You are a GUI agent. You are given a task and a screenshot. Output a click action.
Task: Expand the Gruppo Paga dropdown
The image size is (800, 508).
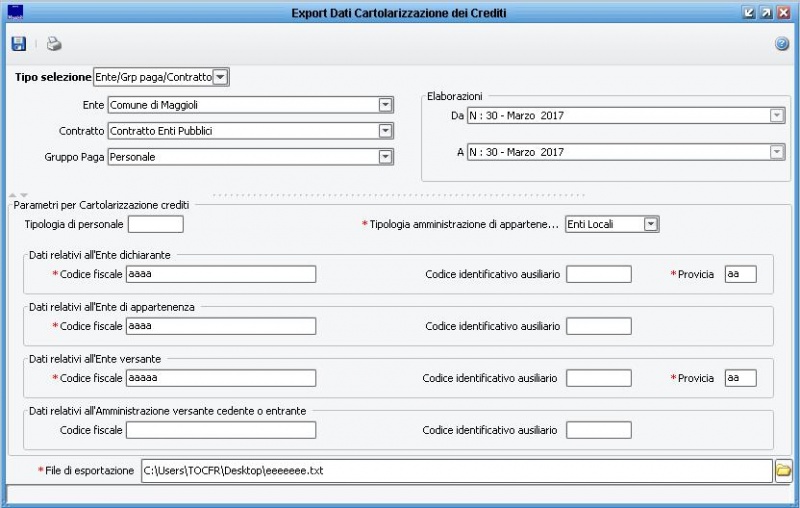click(386, 157)
